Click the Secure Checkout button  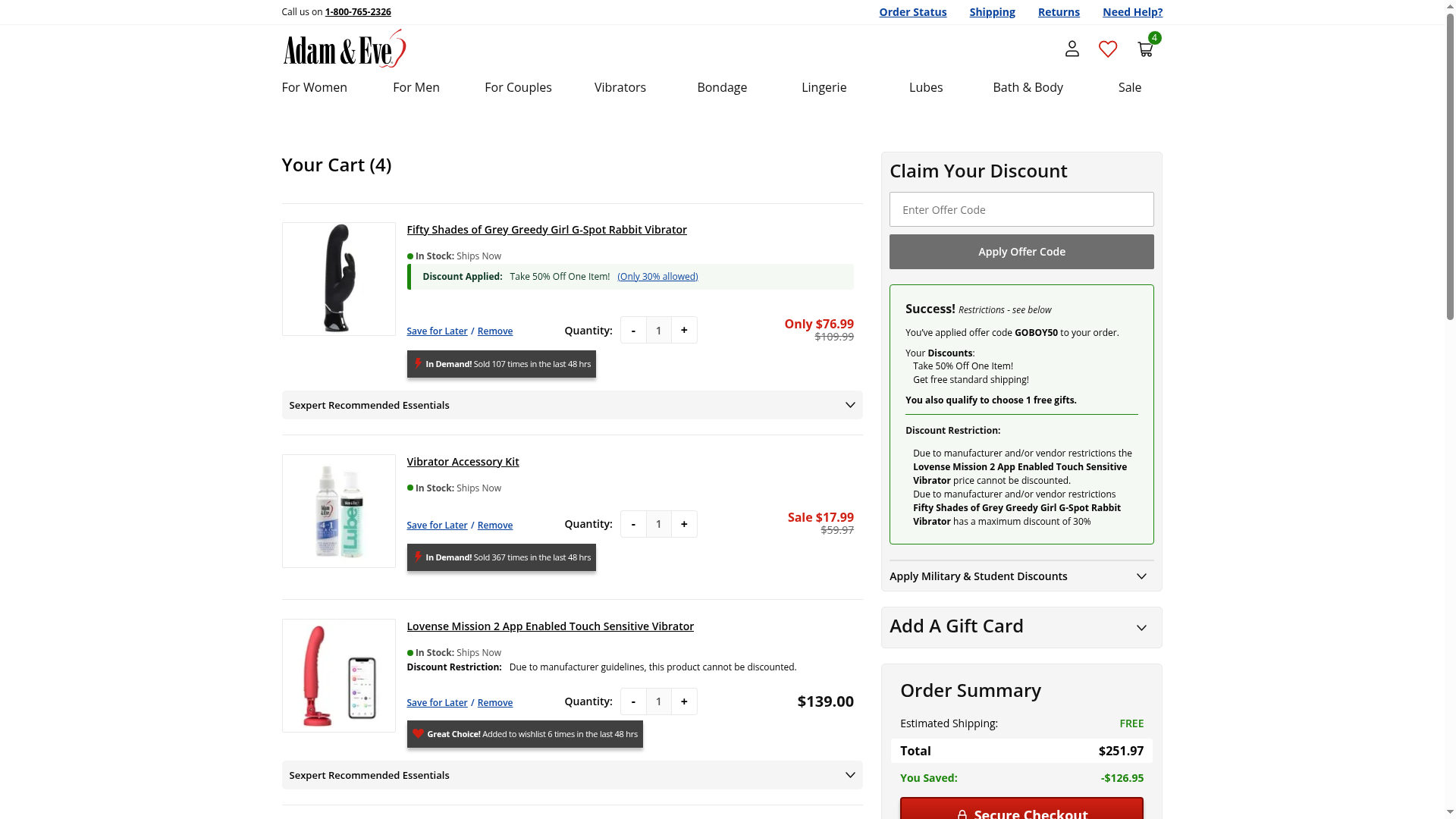point(1021,810)
